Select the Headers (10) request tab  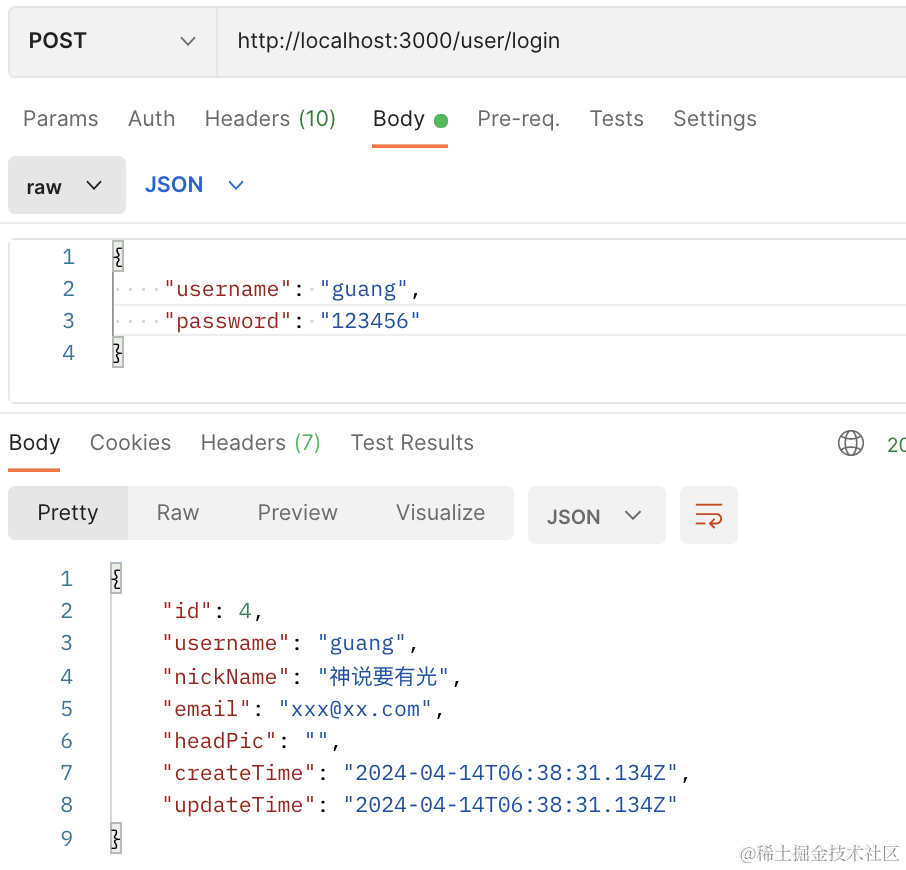tap(270, 119)
